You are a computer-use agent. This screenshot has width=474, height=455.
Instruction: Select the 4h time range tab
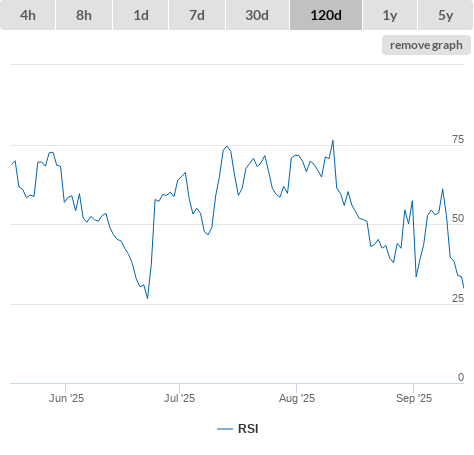(28, 15)
